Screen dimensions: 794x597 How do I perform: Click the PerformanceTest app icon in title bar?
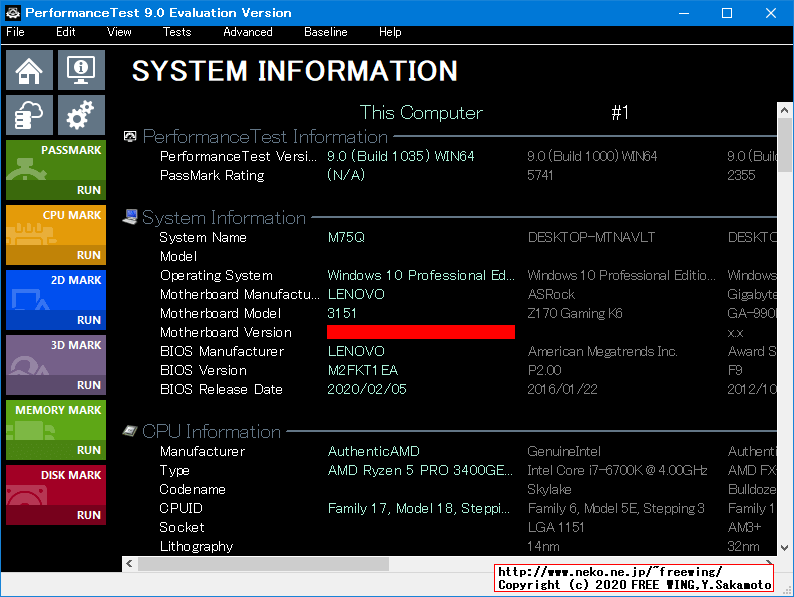tap(13, 13)
